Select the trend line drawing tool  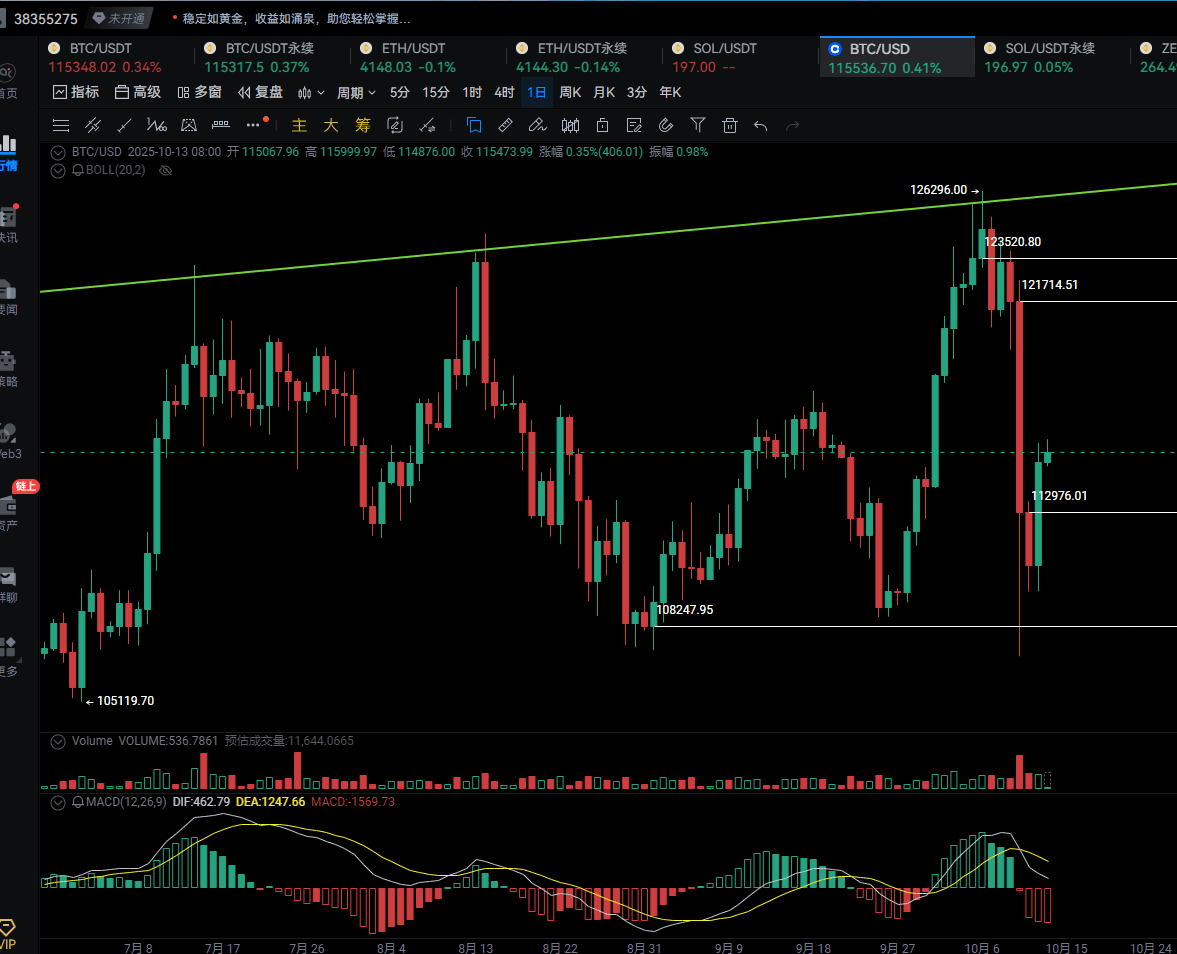(124, 125)
